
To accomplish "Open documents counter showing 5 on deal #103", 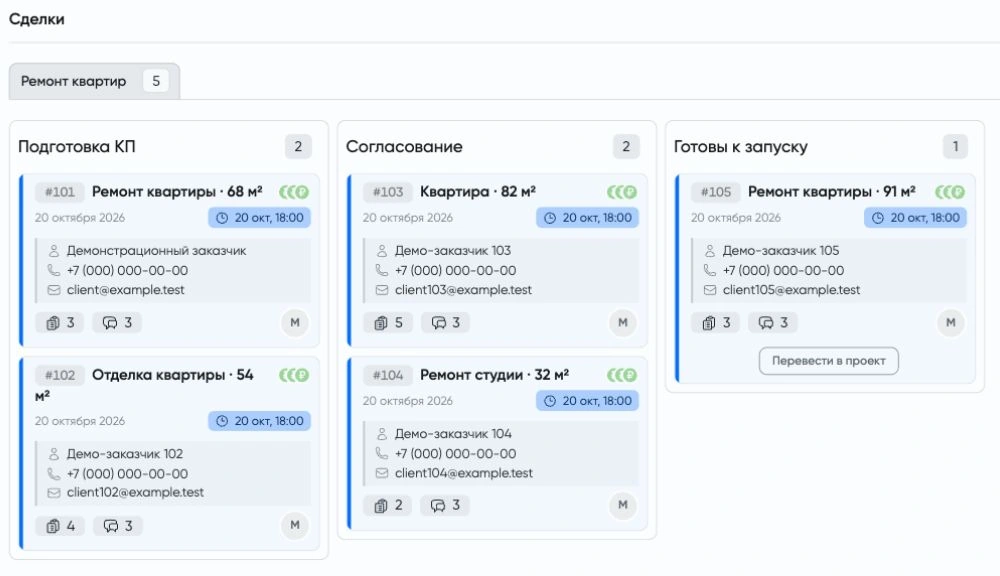I will 388,323.
